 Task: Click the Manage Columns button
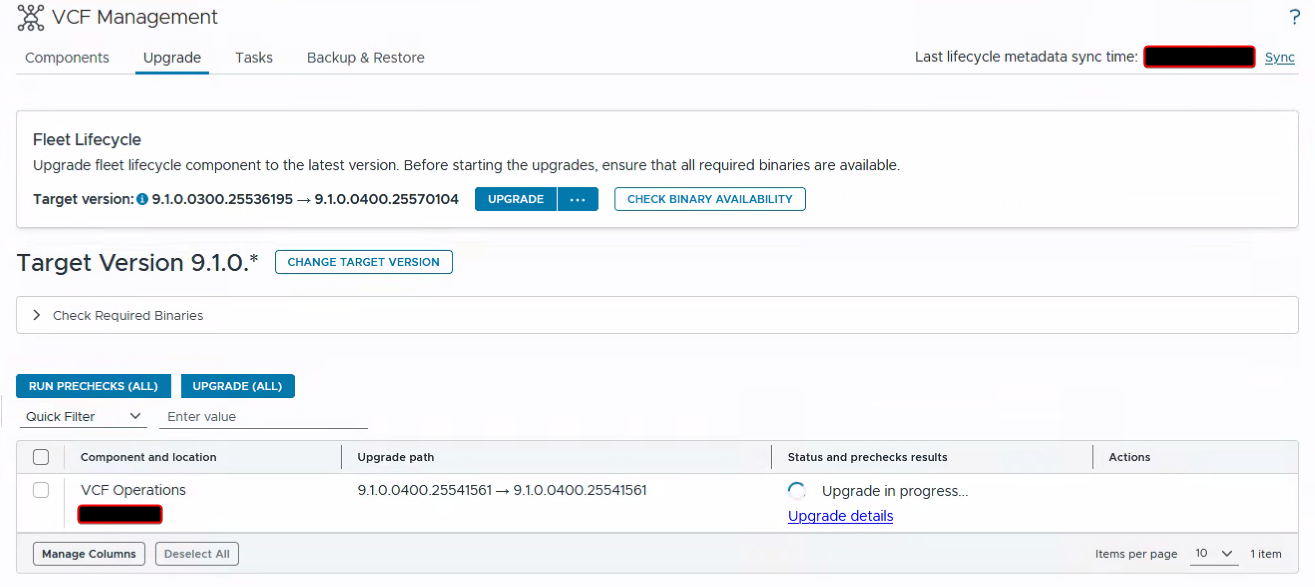click(x=89, y=554)
